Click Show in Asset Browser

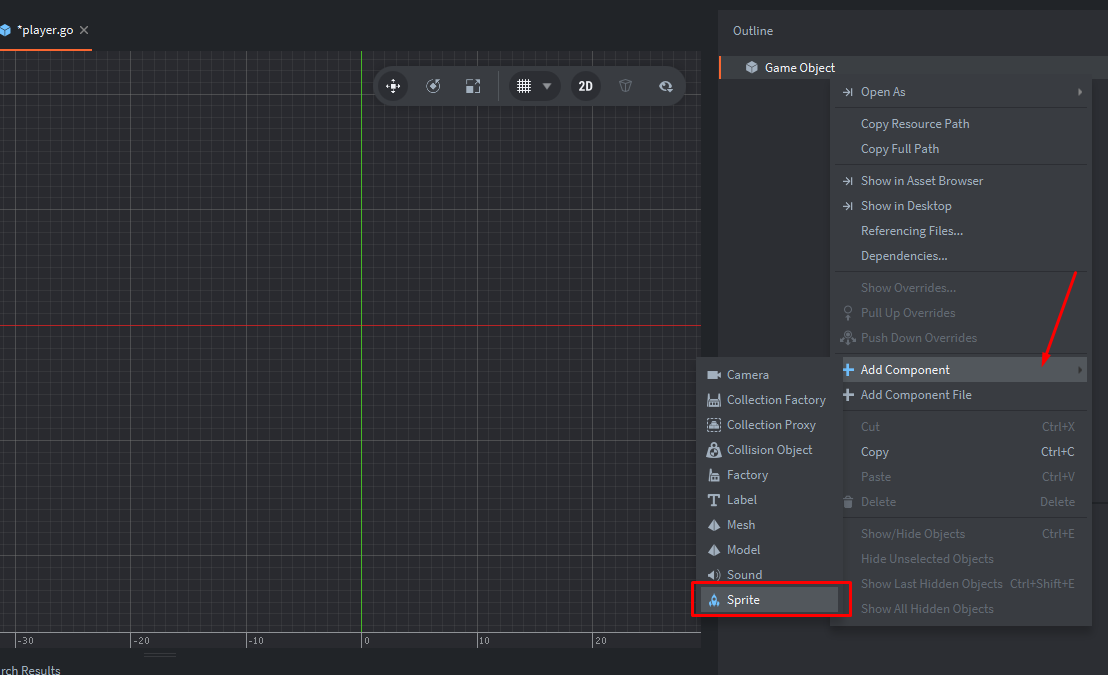coord(921,181)
